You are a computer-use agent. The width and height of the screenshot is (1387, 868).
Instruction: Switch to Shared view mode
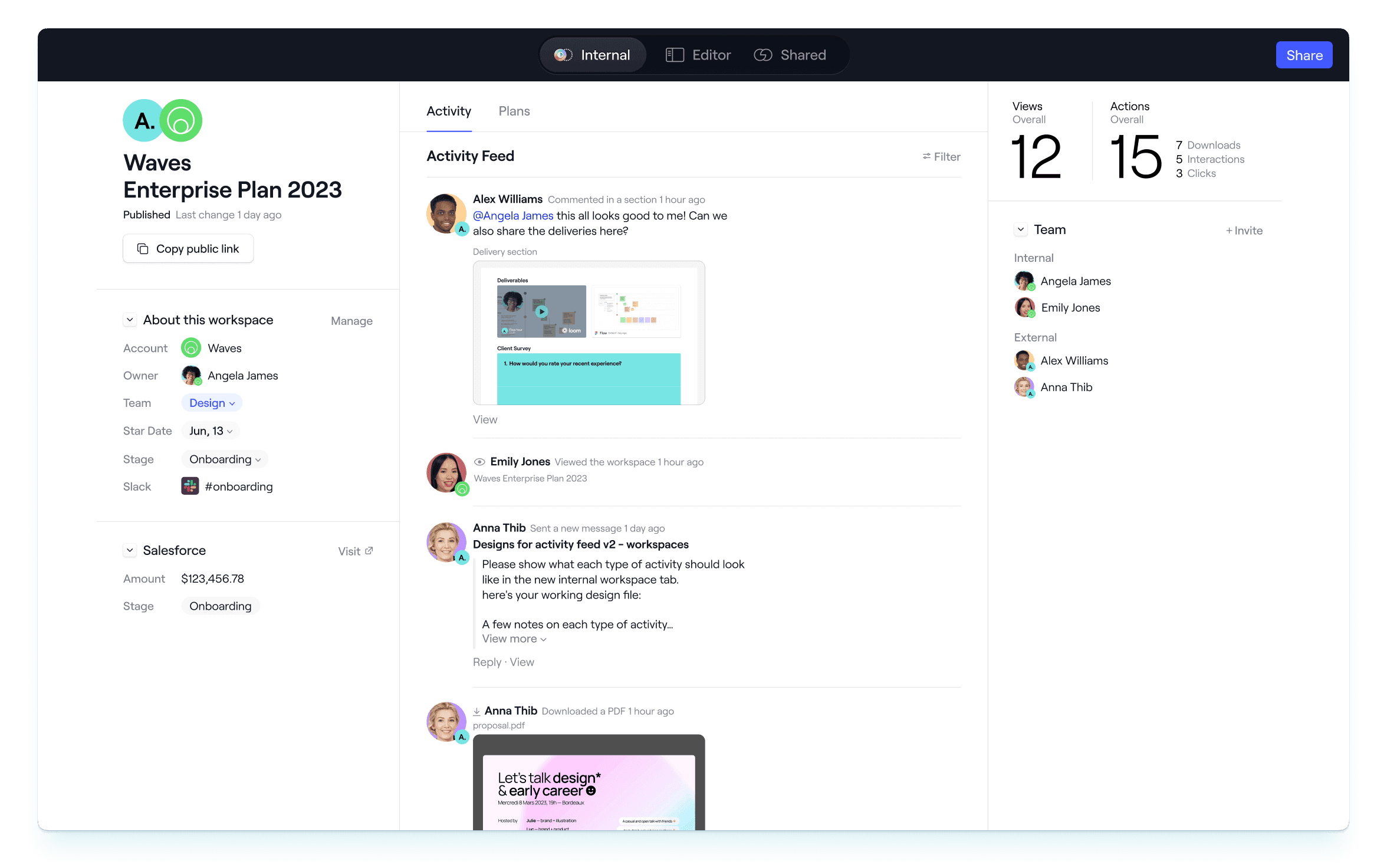[790, 55]
